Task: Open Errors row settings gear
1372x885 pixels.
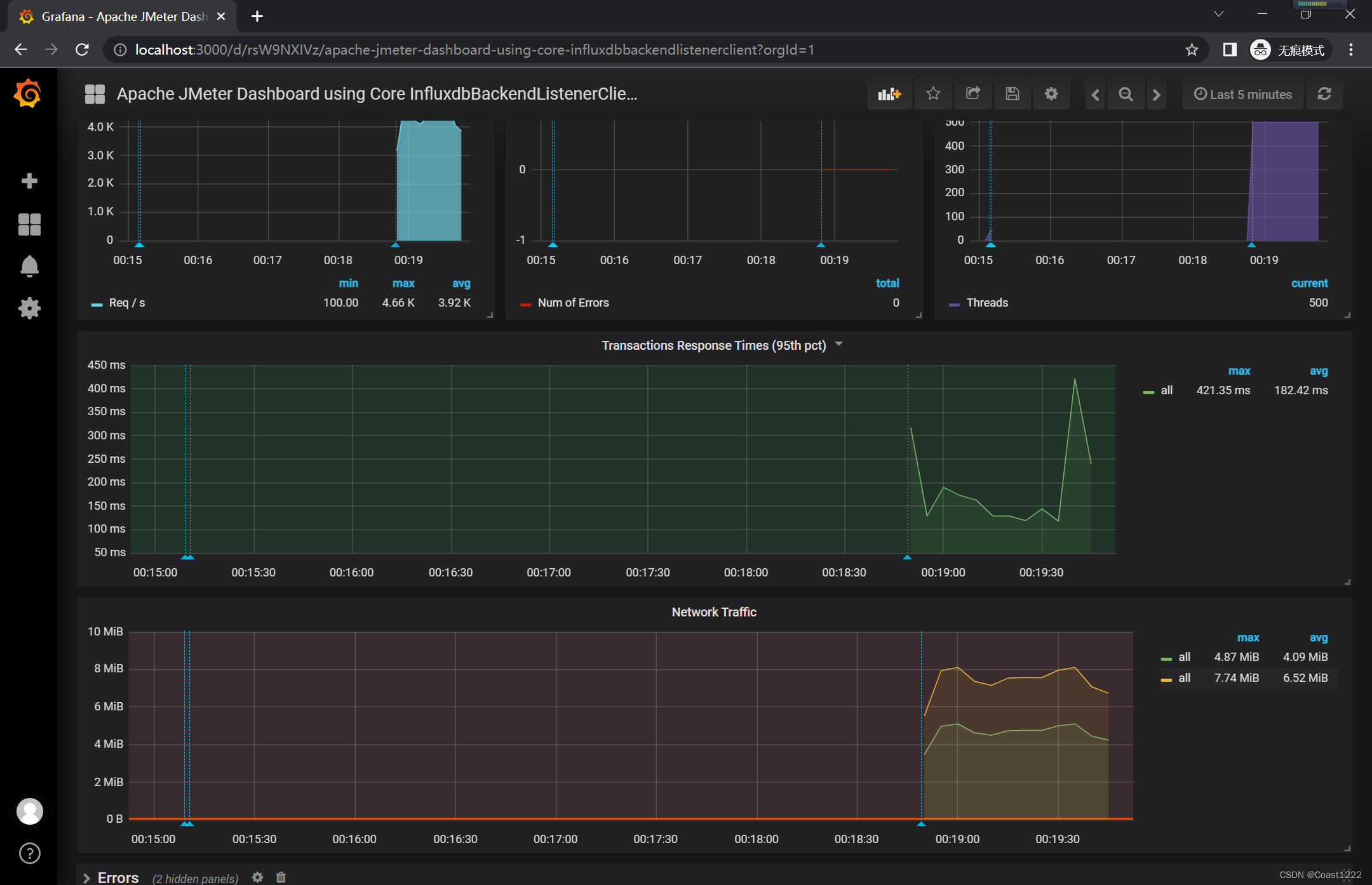Action: pos(257,877)
